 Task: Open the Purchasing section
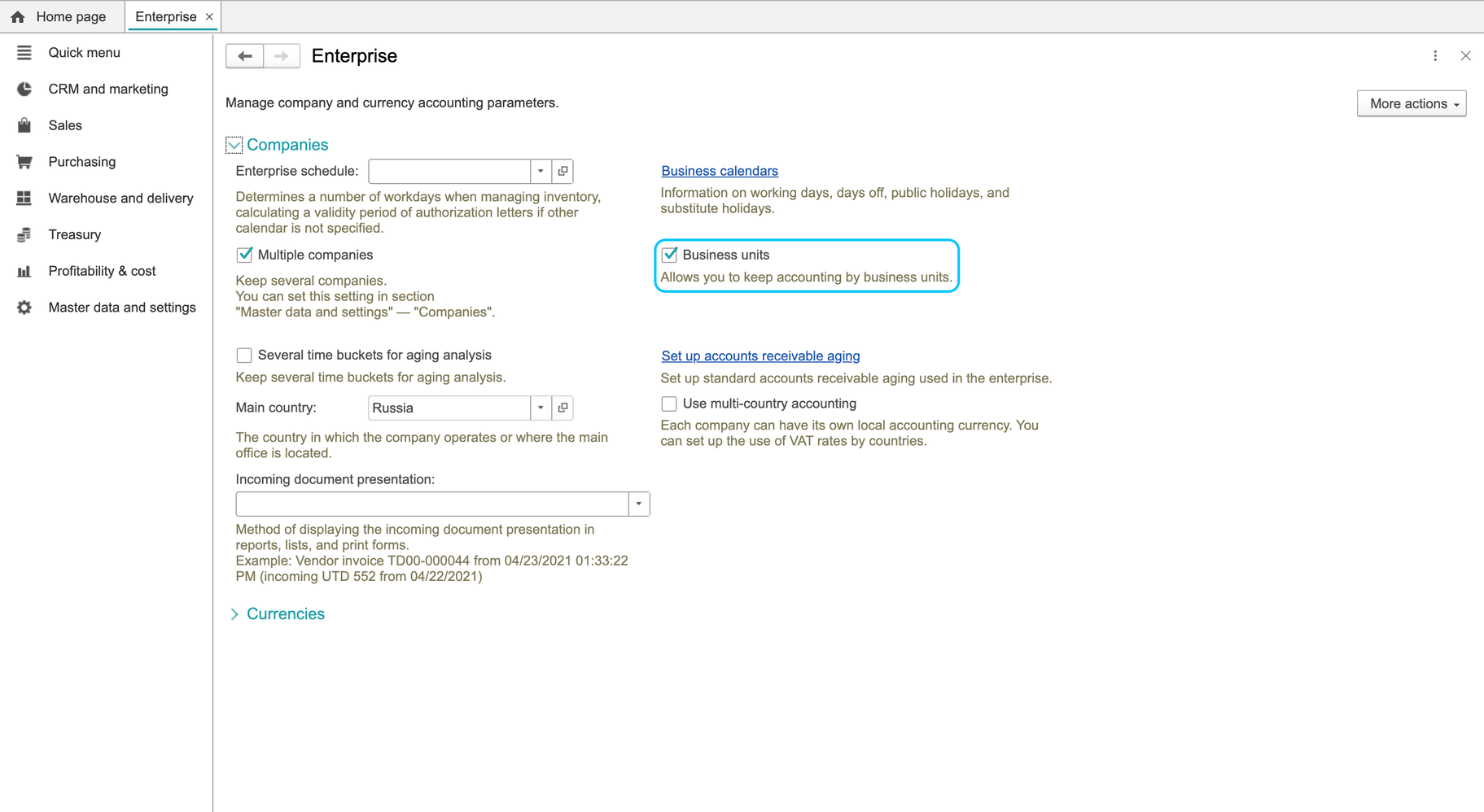point(82,162)
